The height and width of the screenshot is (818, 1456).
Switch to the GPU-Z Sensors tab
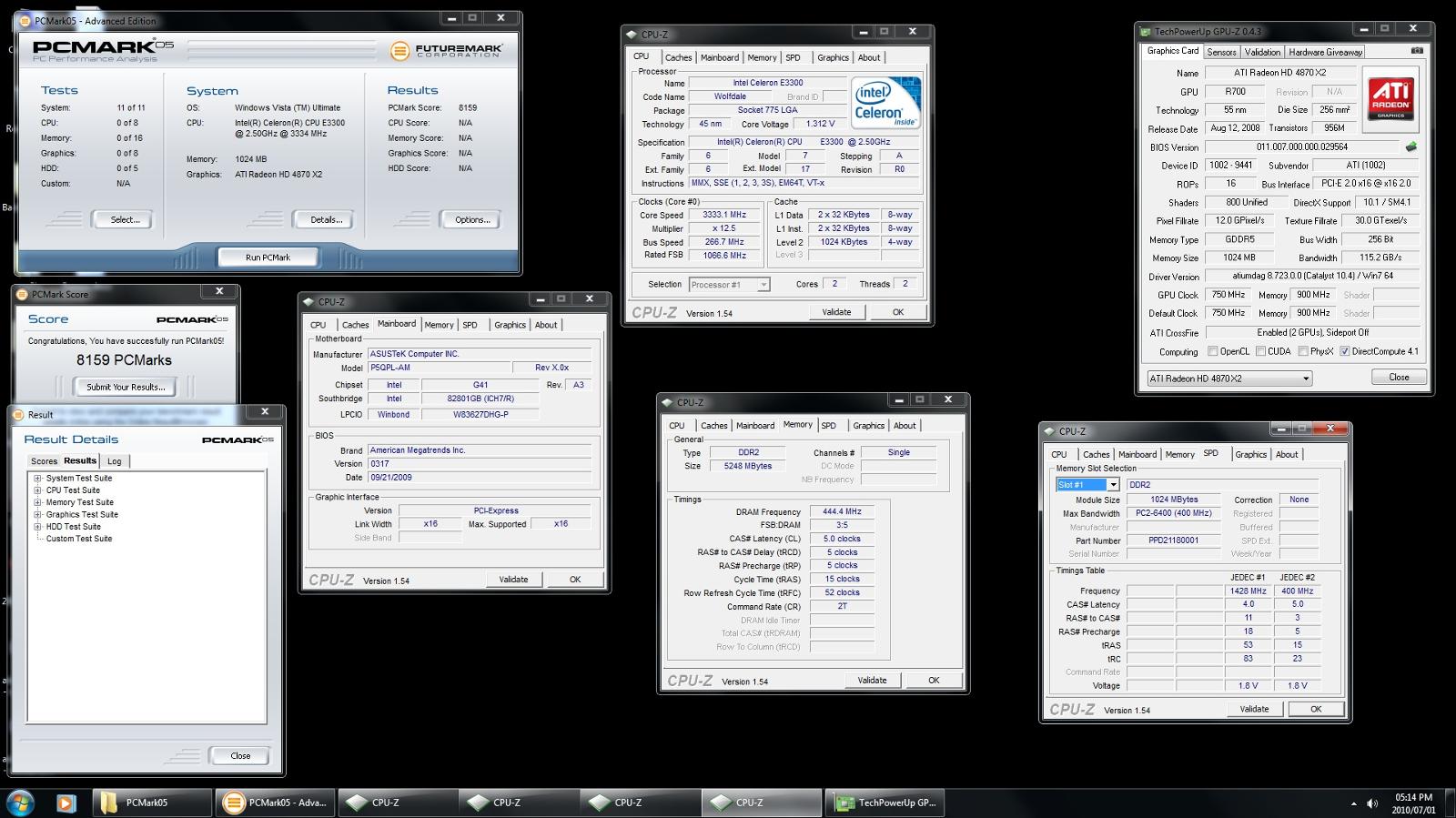tap(1221, 52)
